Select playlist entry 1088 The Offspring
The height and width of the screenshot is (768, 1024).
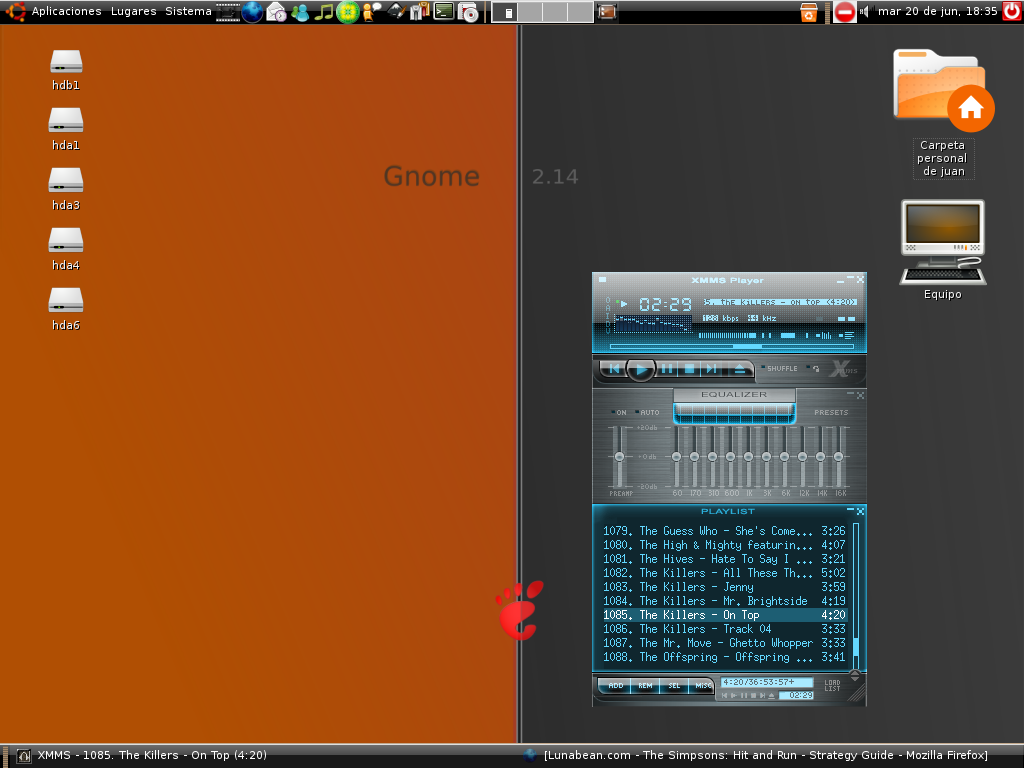(x=724, y=657)
